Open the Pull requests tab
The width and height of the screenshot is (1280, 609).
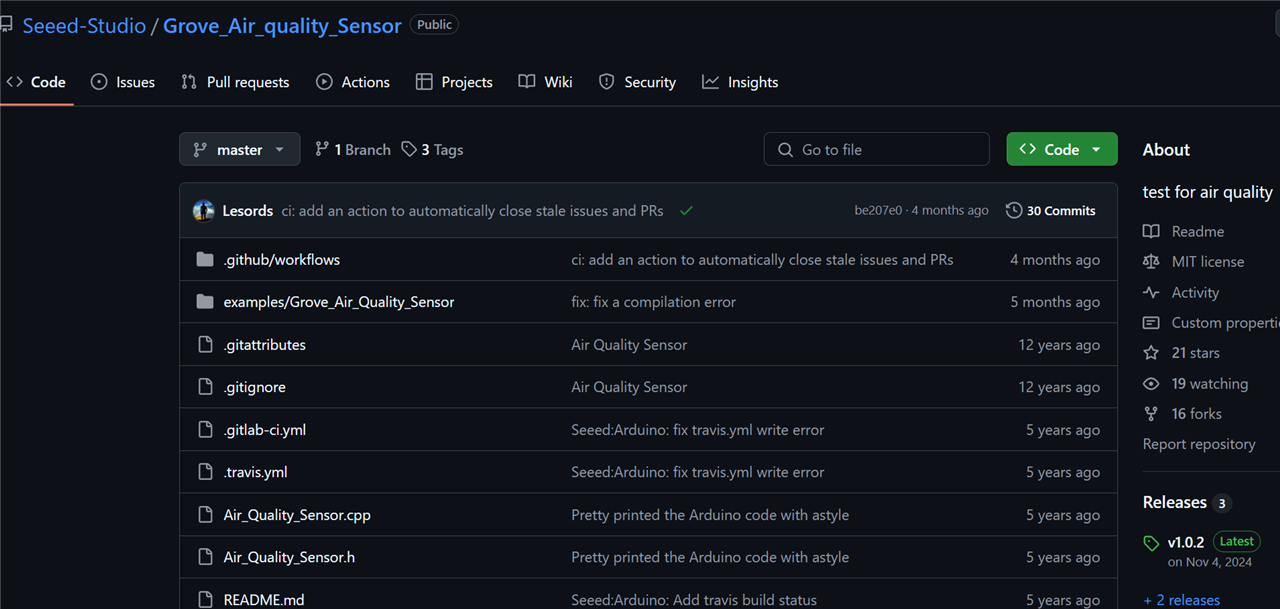pyautogui.click(x=235, y=82)
